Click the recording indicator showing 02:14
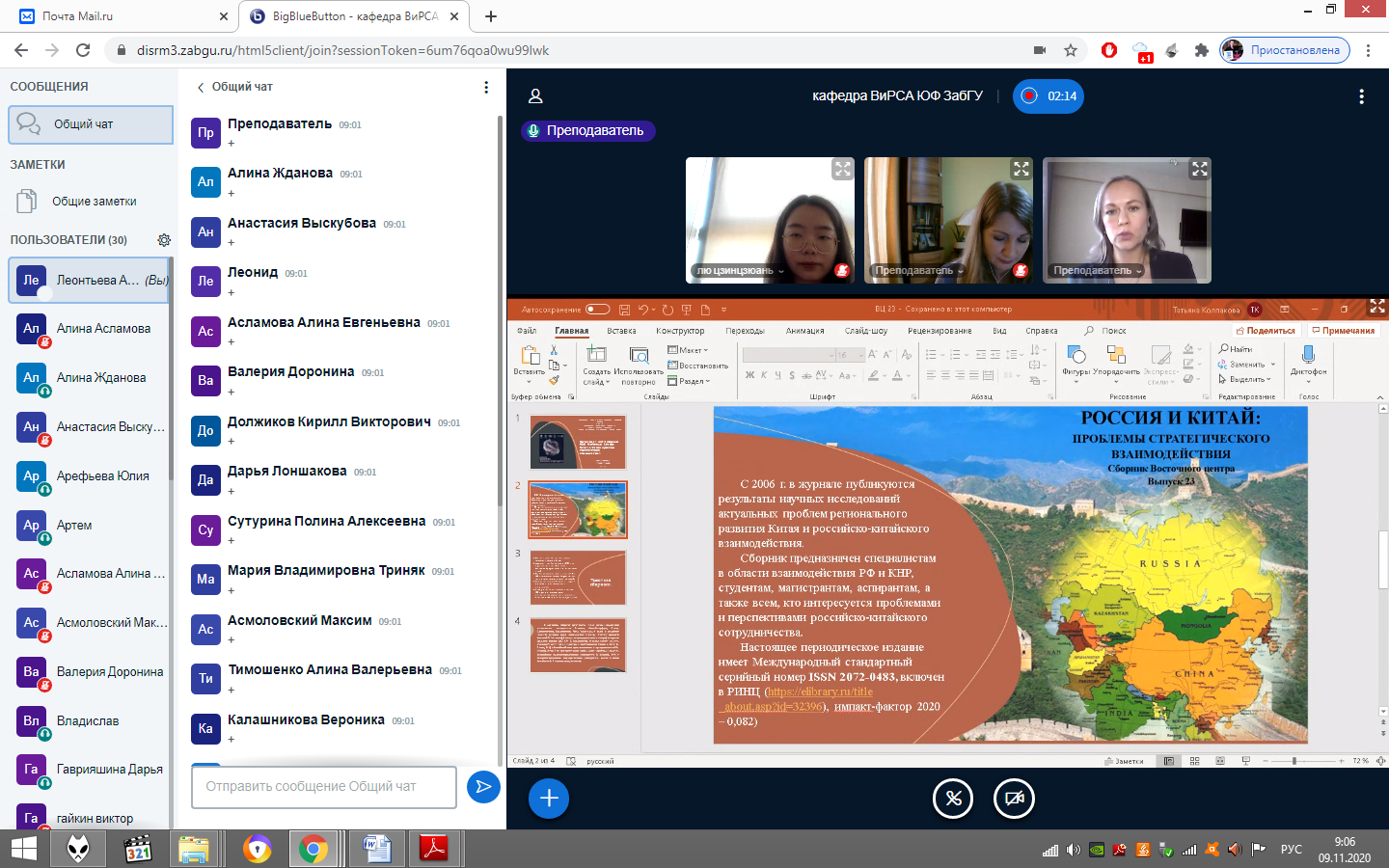This screenshot has height=868, width=1389. pos(1049,96)
